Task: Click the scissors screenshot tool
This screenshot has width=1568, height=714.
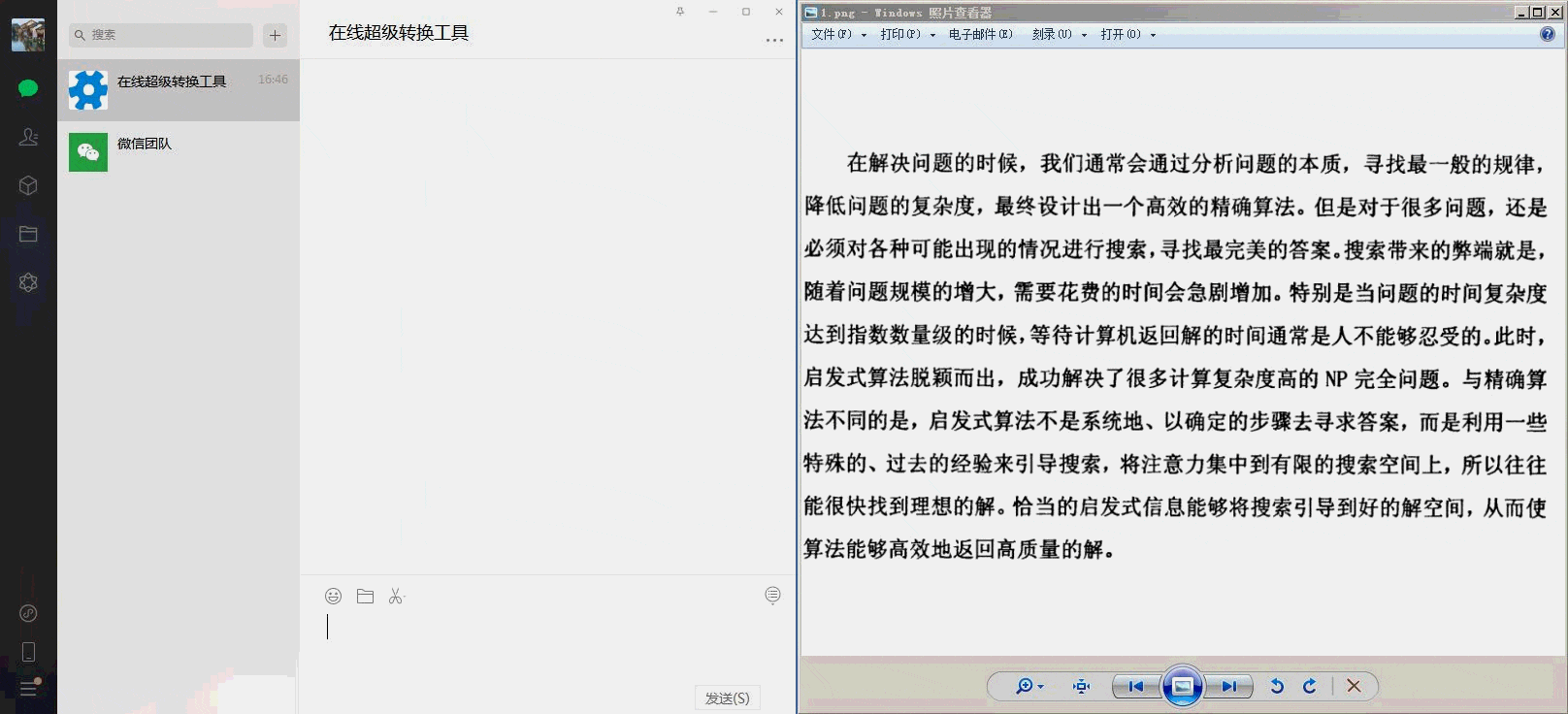Action: click(x=396, y=596)
